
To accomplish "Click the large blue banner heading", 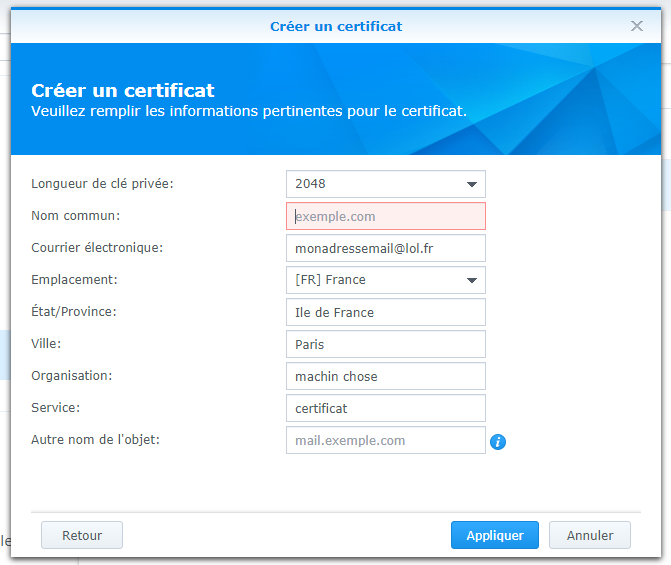I will click(123, 91).
